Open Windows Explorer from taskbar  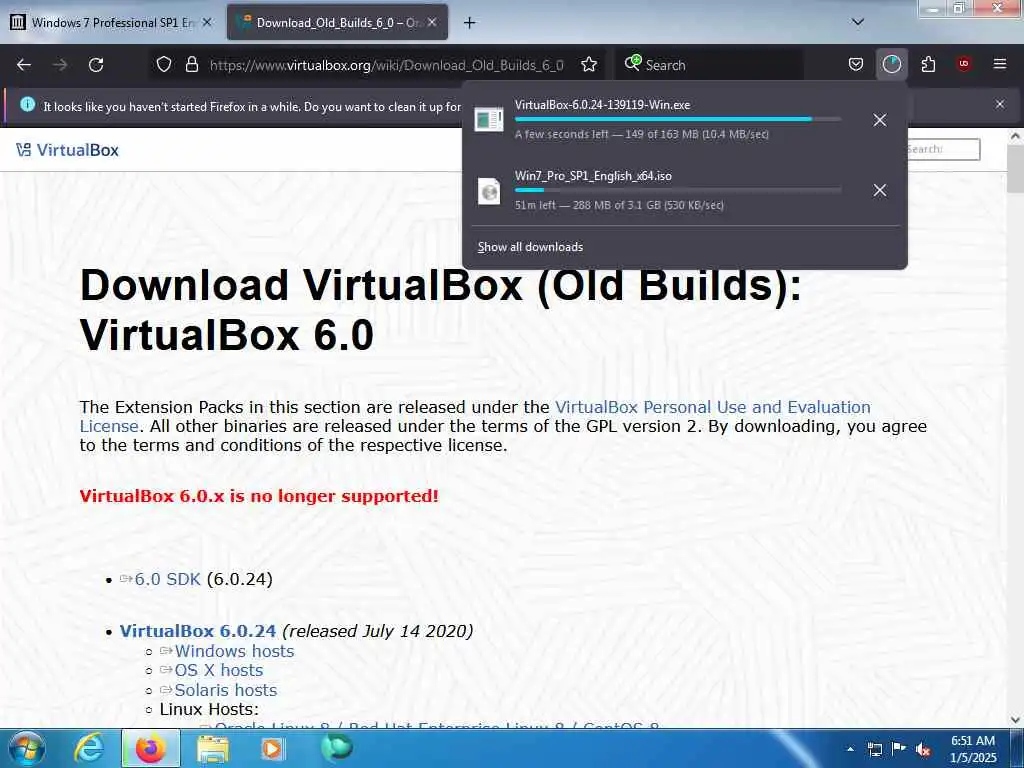212,748
